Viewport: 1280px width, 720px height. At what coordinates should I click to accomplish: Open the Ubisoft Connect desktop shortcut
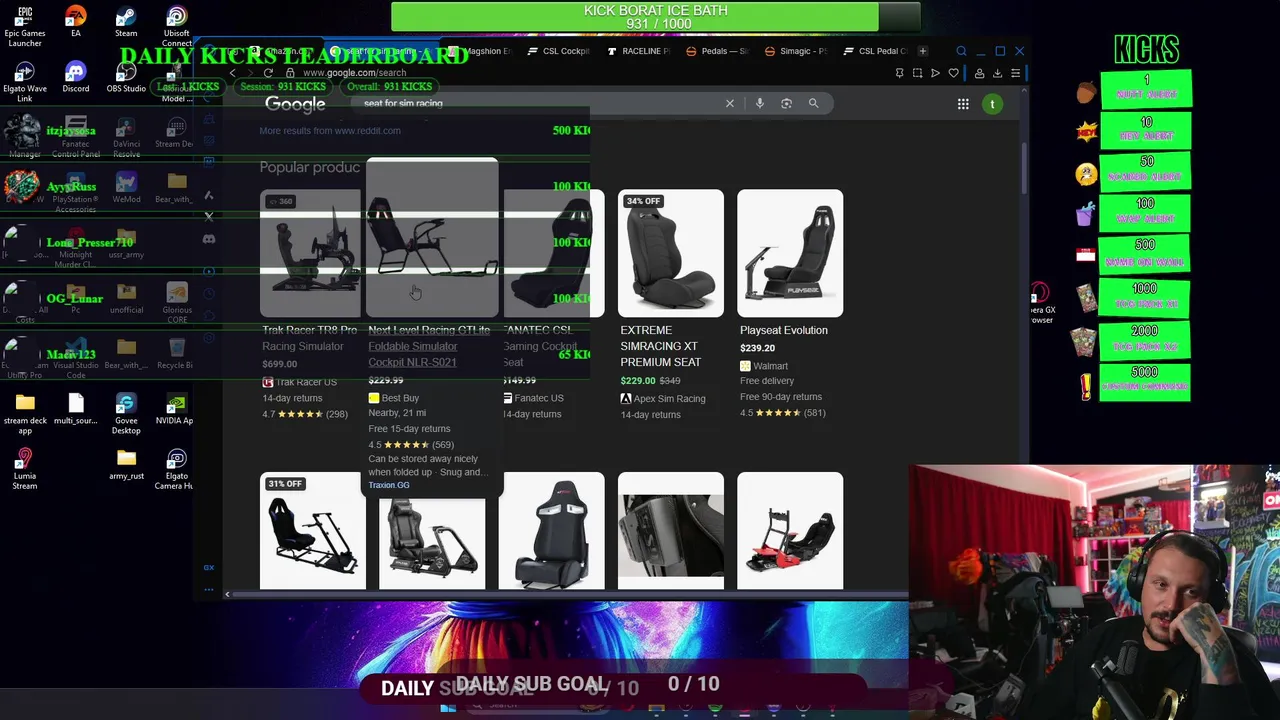(177, 27)
